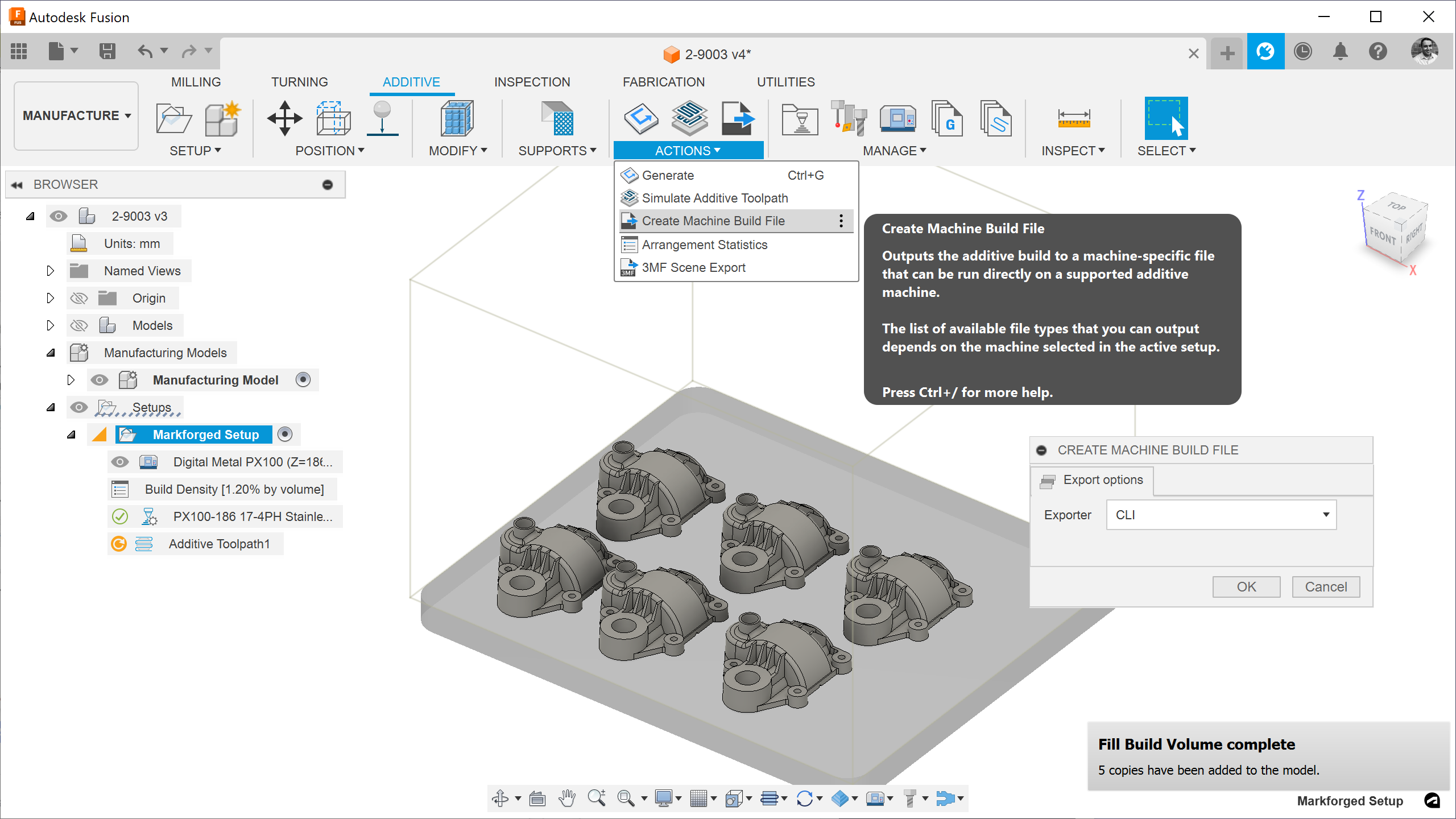This screenshot has width=1456, height=819.
Task: Click the Measure icon in Inspect
Action: pos(1073,118)
